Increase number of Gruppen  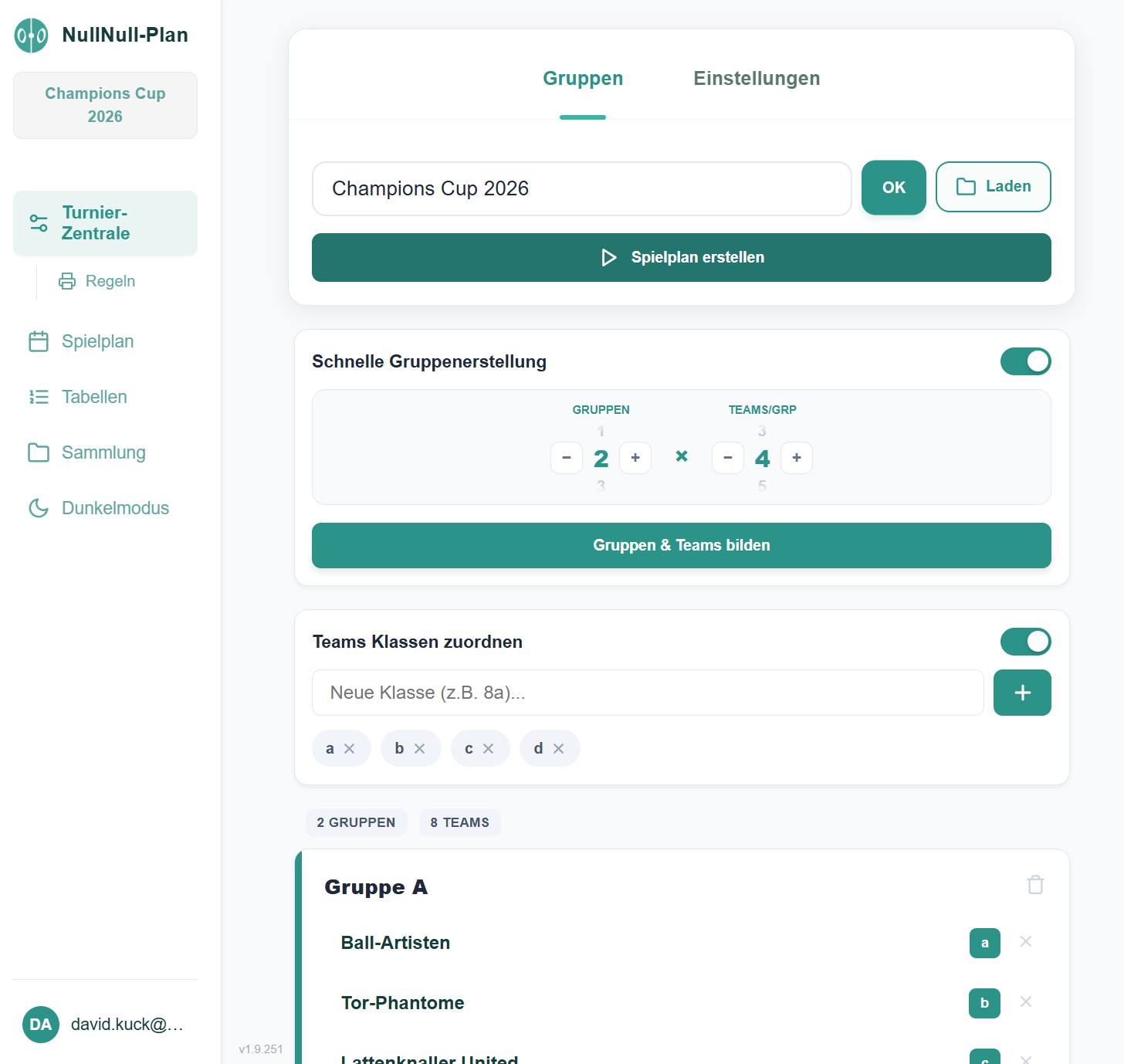pyautogui.click(x=635, y=458)
